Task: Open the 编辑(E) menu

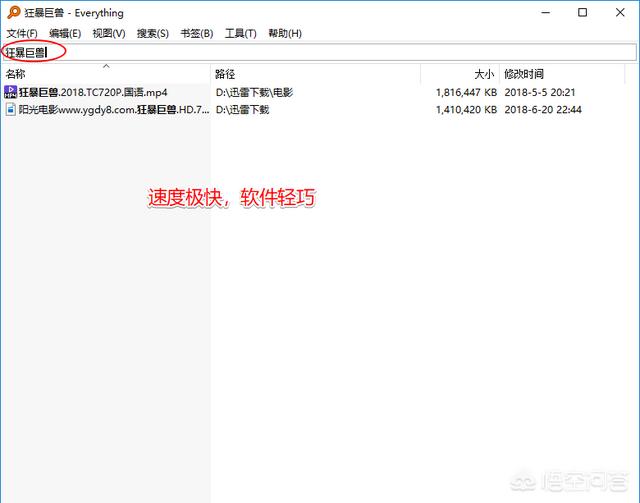Action: pyautogui.click(x=65, y=33)
